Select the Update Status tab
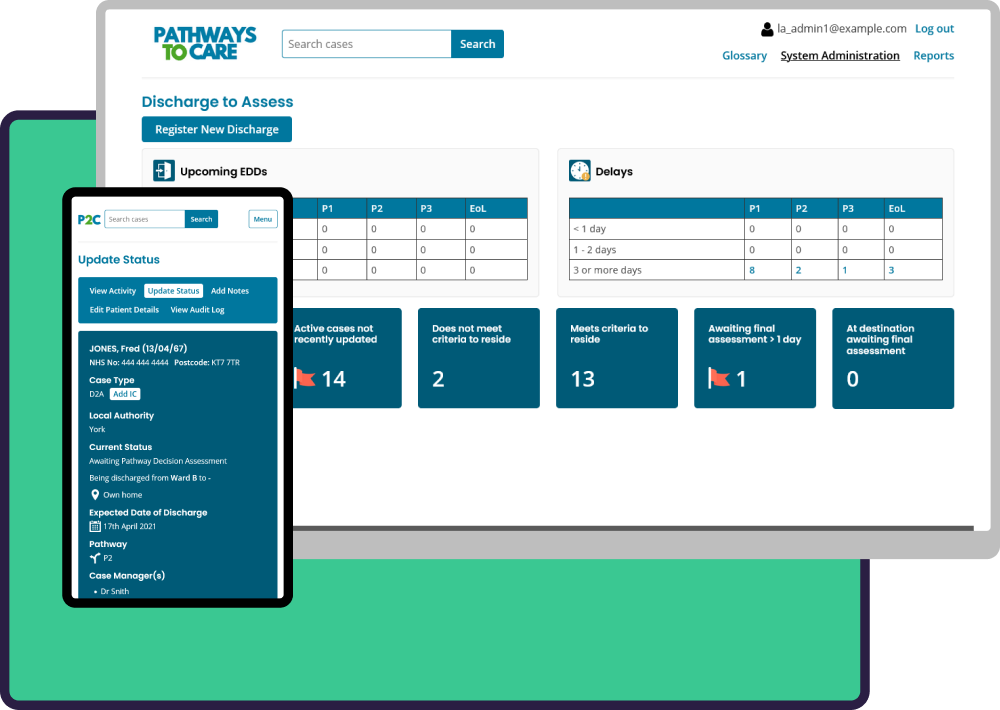1000x710 pixels. point(173,291)
